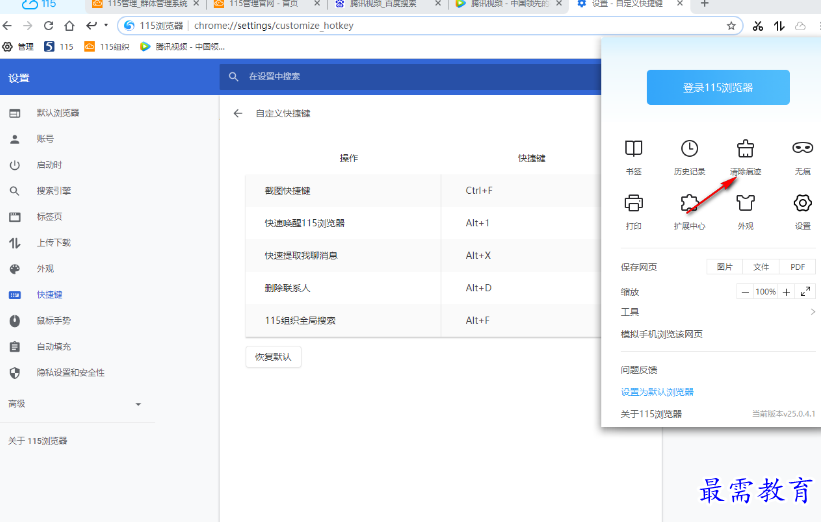
Task: Click 登录115浏览器 login button
Action: click(718, 87)
